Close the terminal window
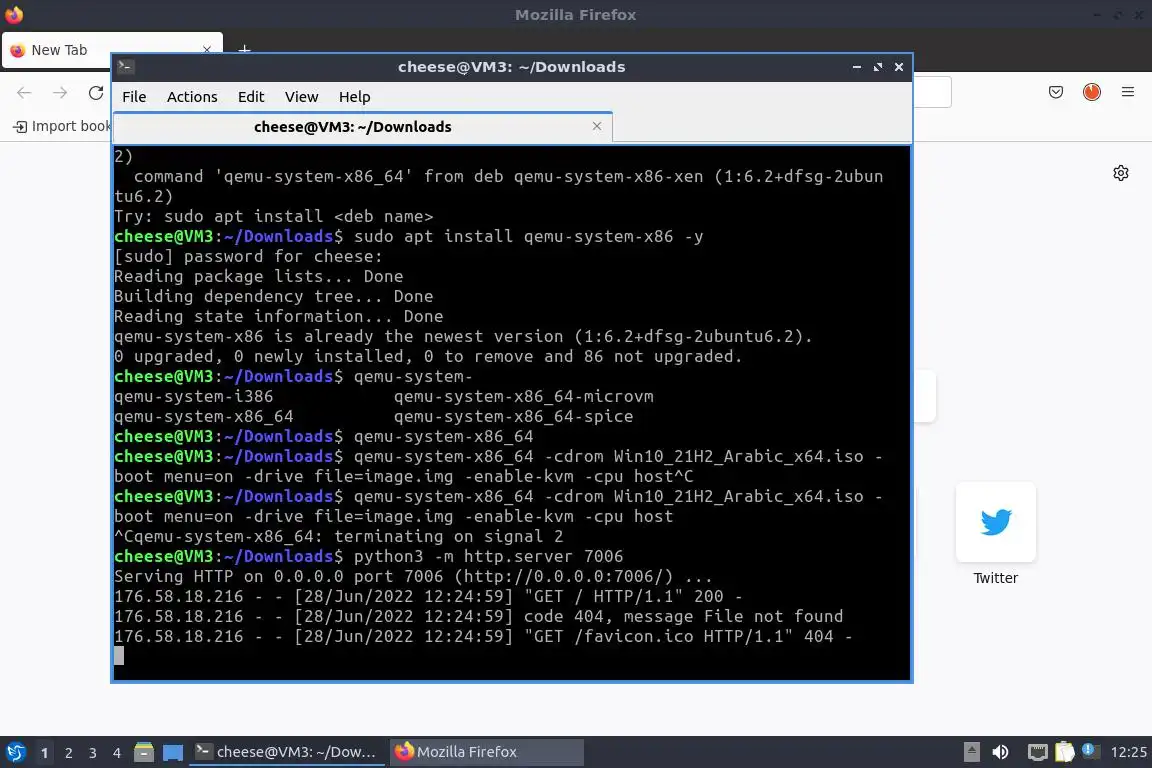Screen dimensions: 1152x768 899,67
